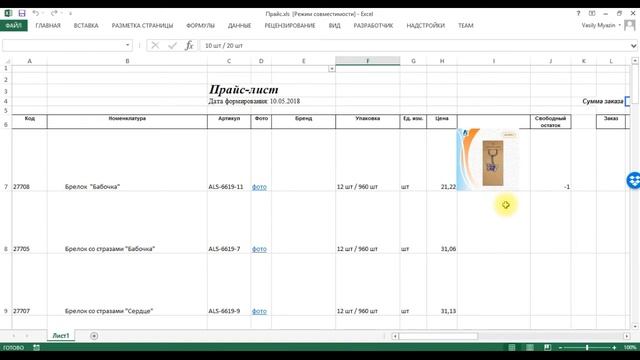Click the zoom slider handle

coord(587,348)
